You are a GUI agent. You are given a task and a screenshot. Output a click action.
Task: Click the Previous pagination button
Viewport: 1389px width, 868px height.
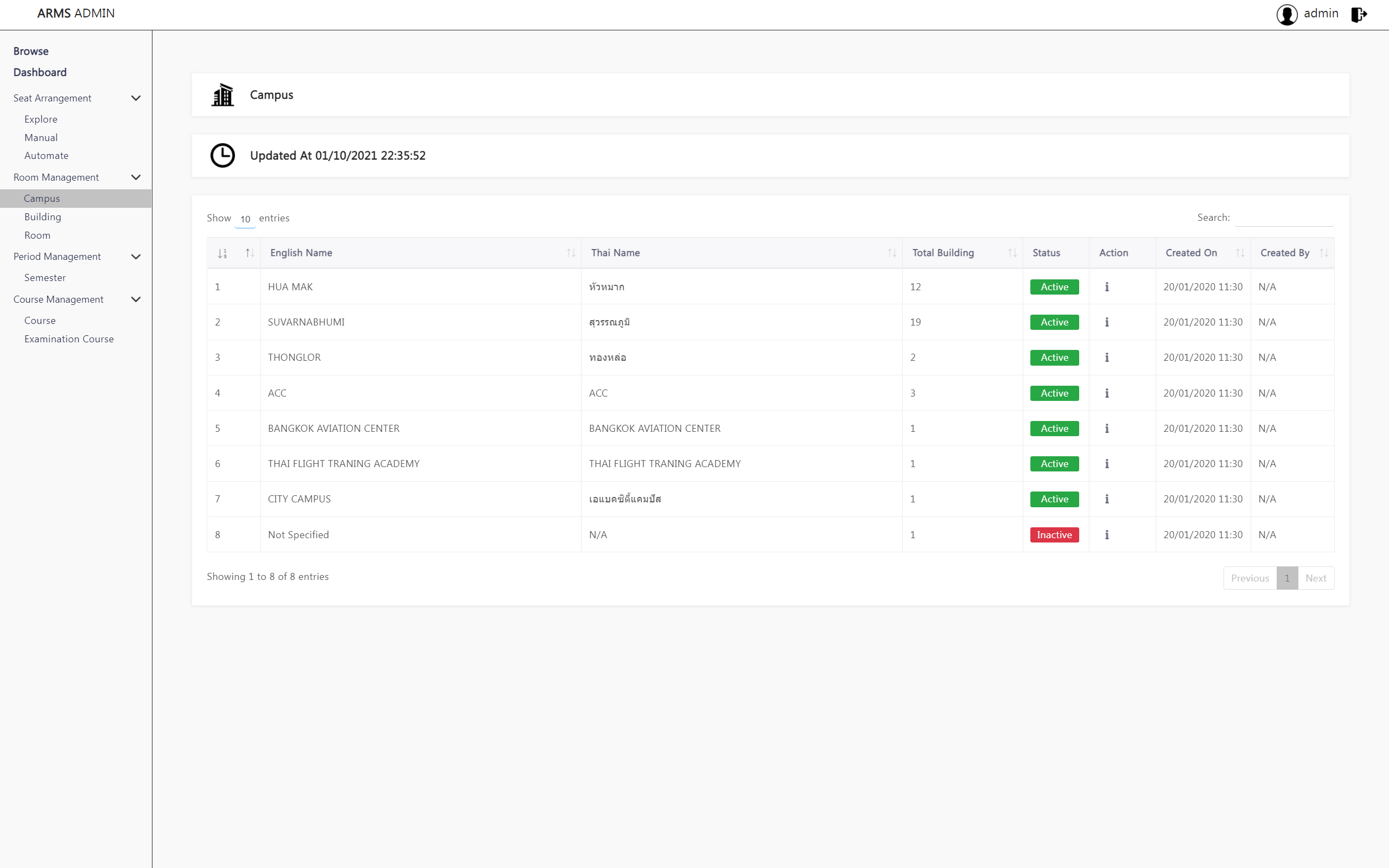(x=1250, y=578)
